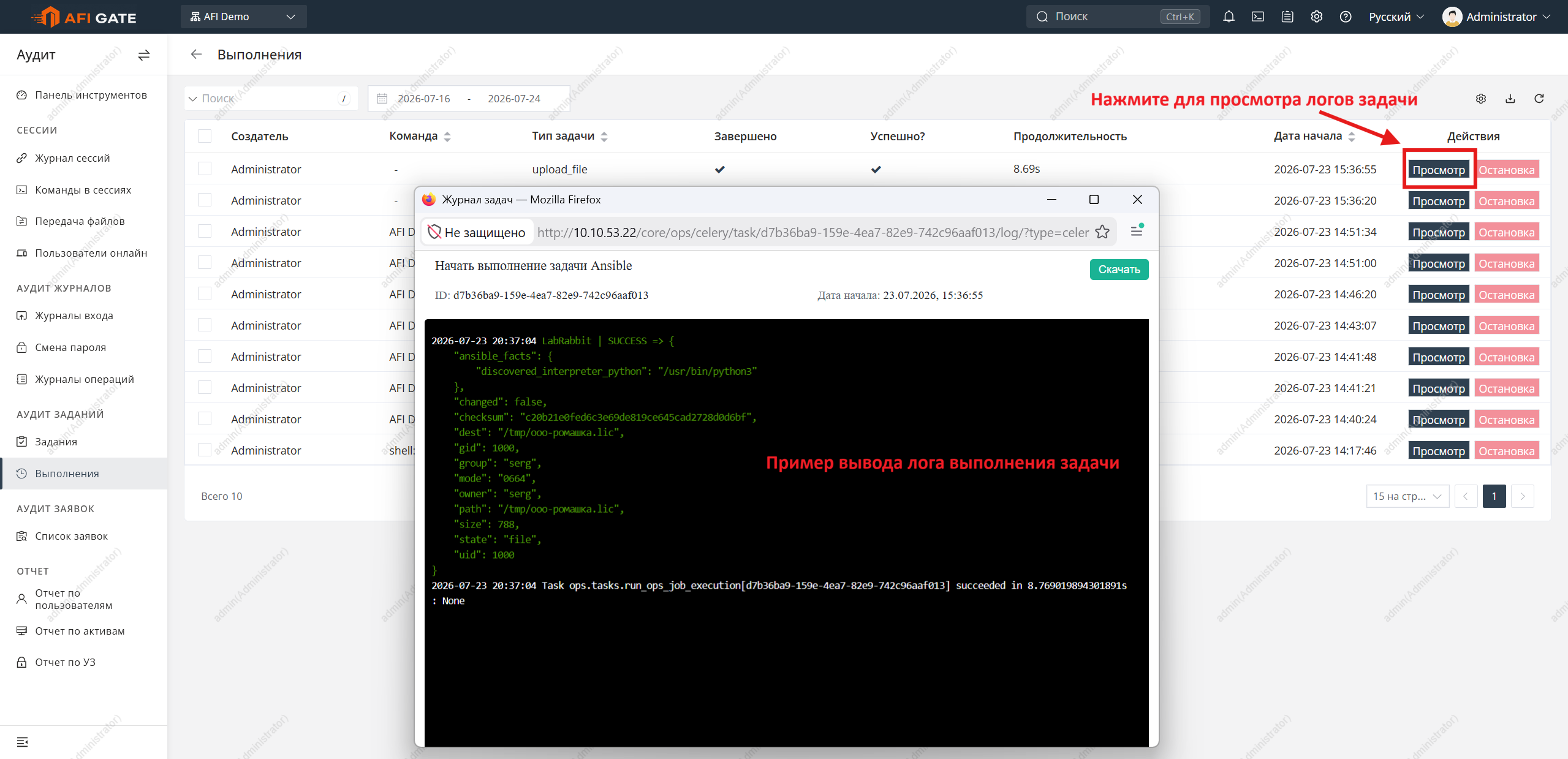This screenshot has width=1568, height=759.
Task: Go to the next page arrow
Action: click(x=1523, y=496)
